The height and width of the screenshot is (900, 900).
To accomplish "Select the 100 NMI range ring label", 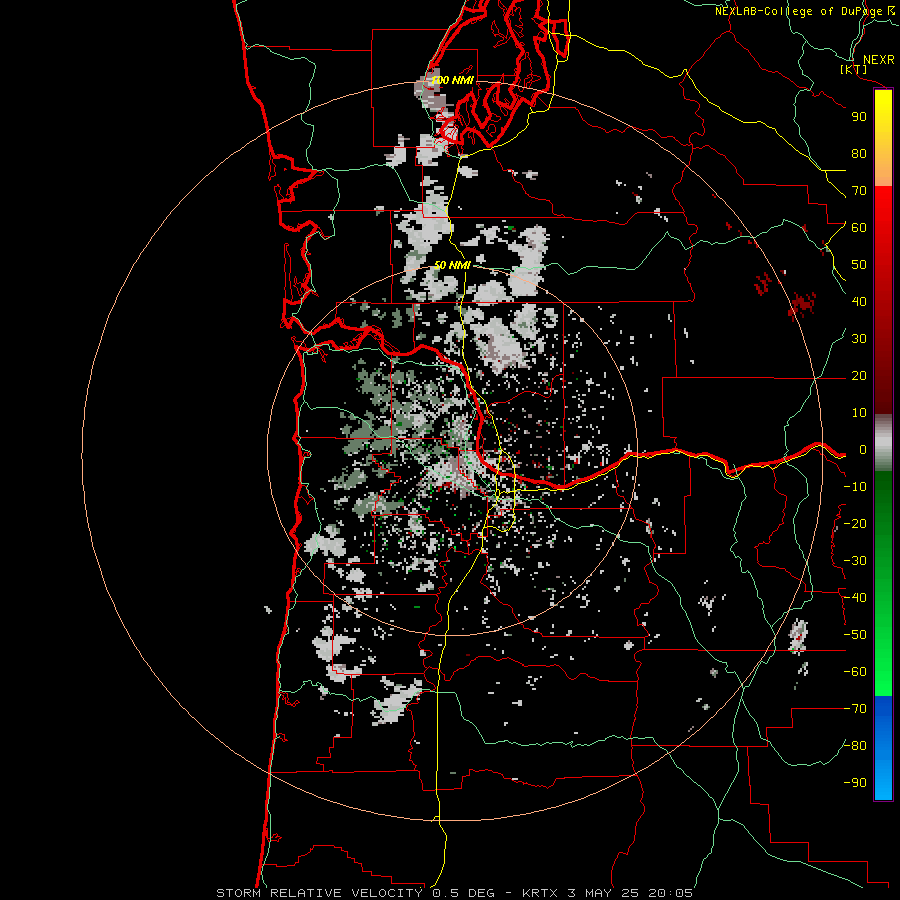I will tap(452, 80).
